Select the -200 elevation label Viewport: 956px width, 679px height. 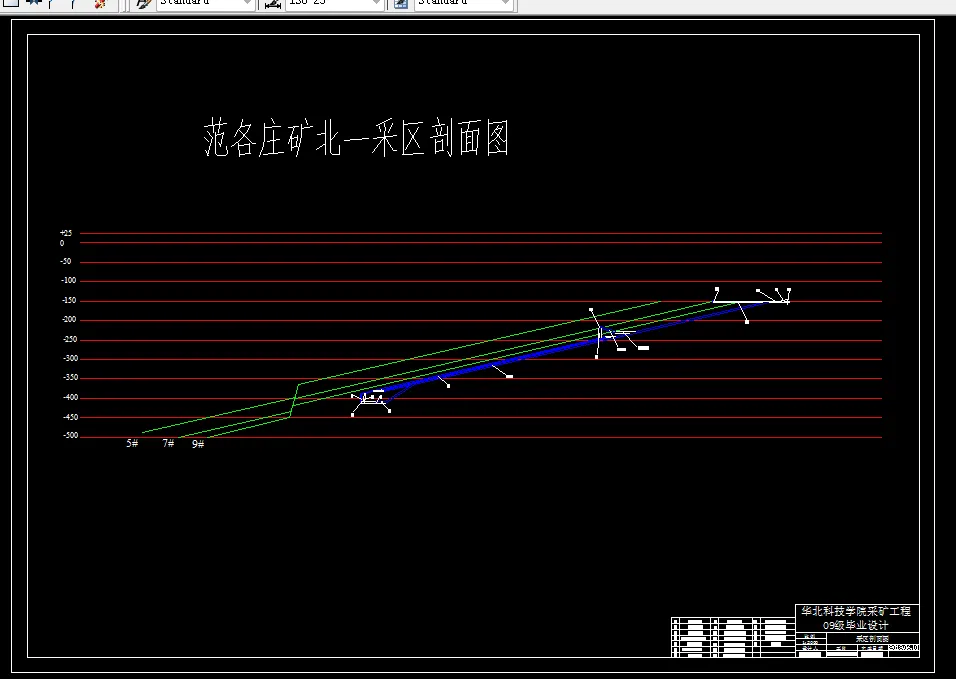tap(69, 319)
